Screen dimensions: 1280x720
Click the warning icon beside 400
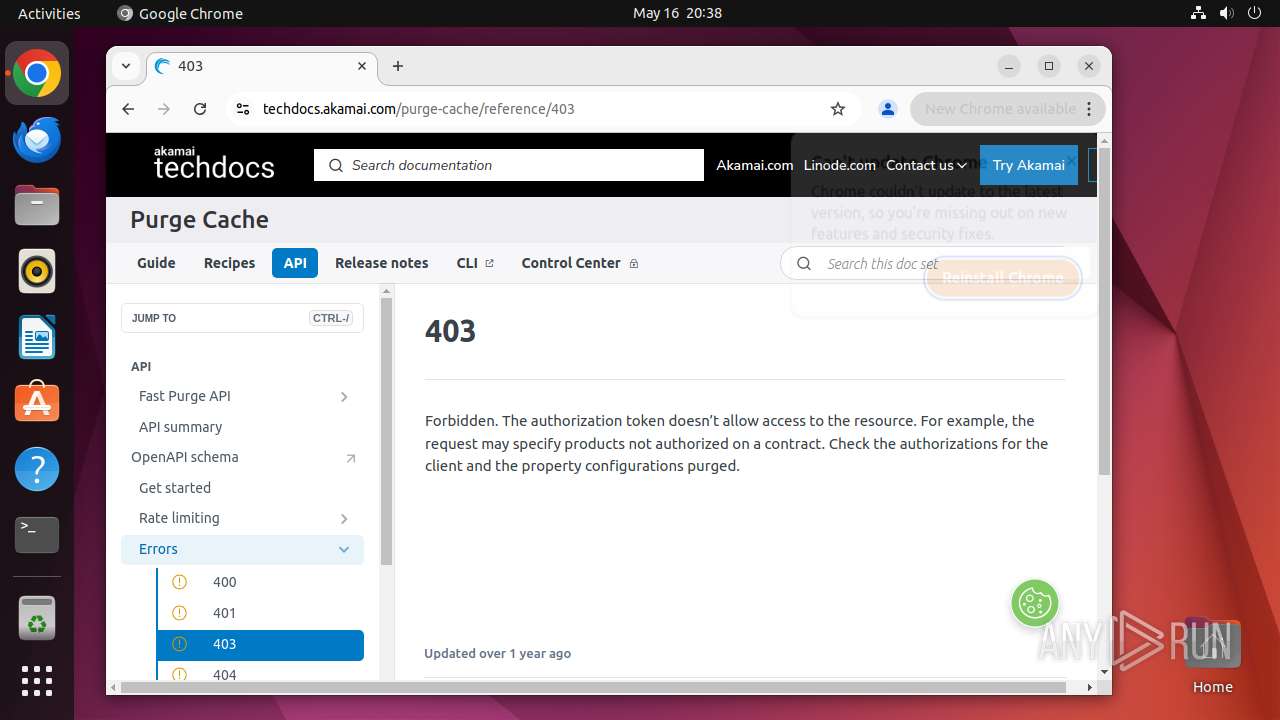[180, 582]
